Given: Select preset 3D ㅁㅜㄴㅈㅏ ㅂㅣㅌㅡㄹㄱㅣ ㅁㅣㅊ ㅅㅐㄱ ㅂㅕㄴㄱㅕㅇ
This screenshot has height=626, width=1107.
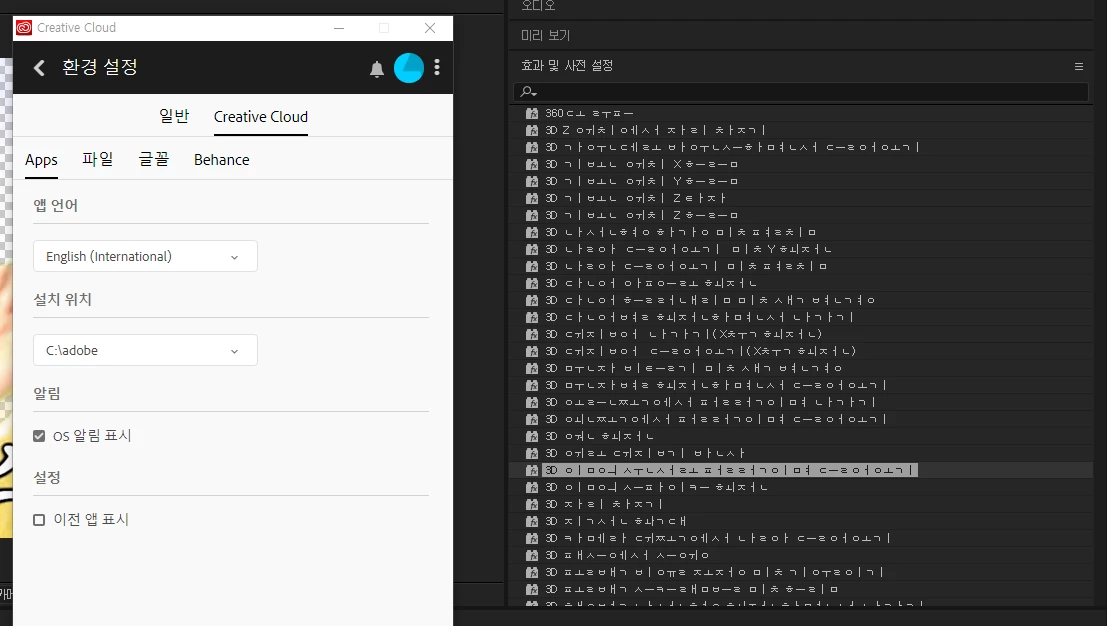Looking at the screenshot, I should click(693, 368).
